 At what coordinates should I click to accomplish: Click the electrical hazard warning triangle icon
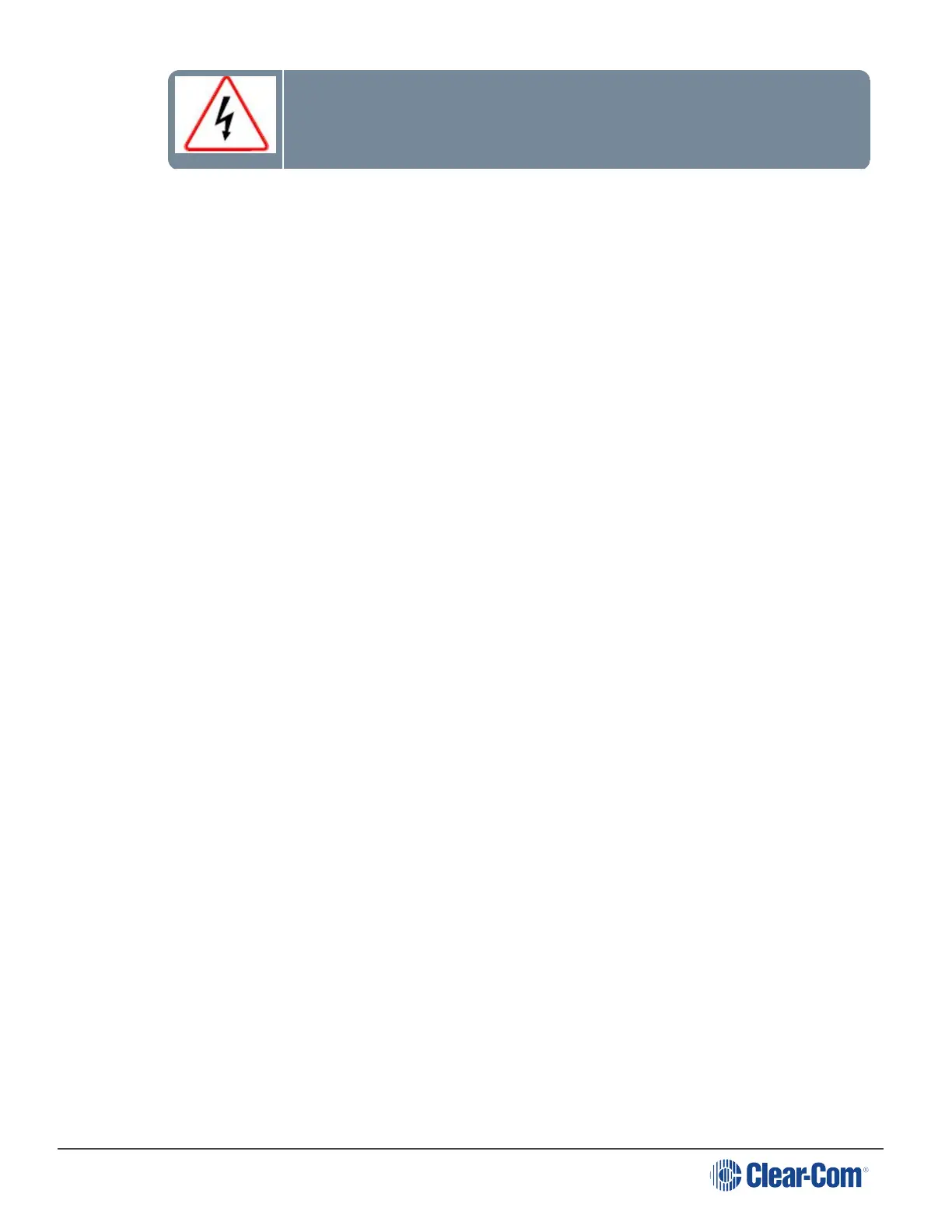point(226,114)
